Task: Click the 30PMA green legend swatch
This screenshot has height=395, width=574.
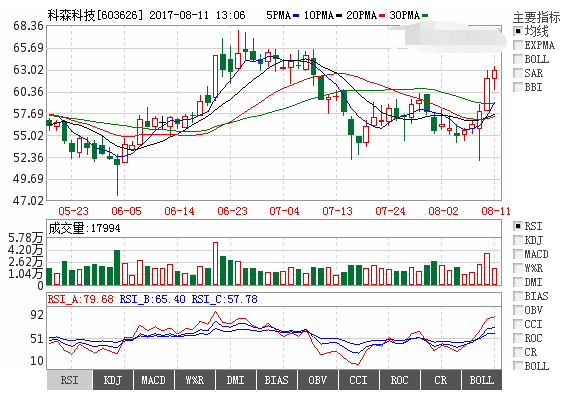Action: click(425, 15)
